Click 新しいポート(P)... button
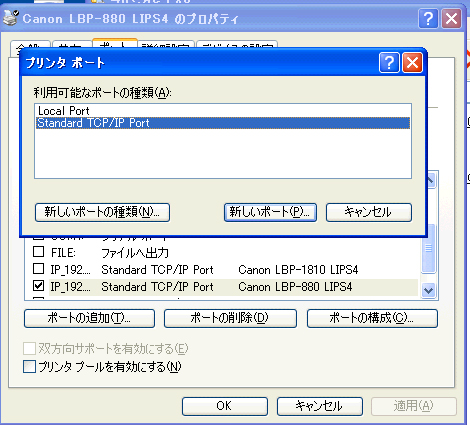The height and width of the screenshot is (425, 470). point(270,212)
